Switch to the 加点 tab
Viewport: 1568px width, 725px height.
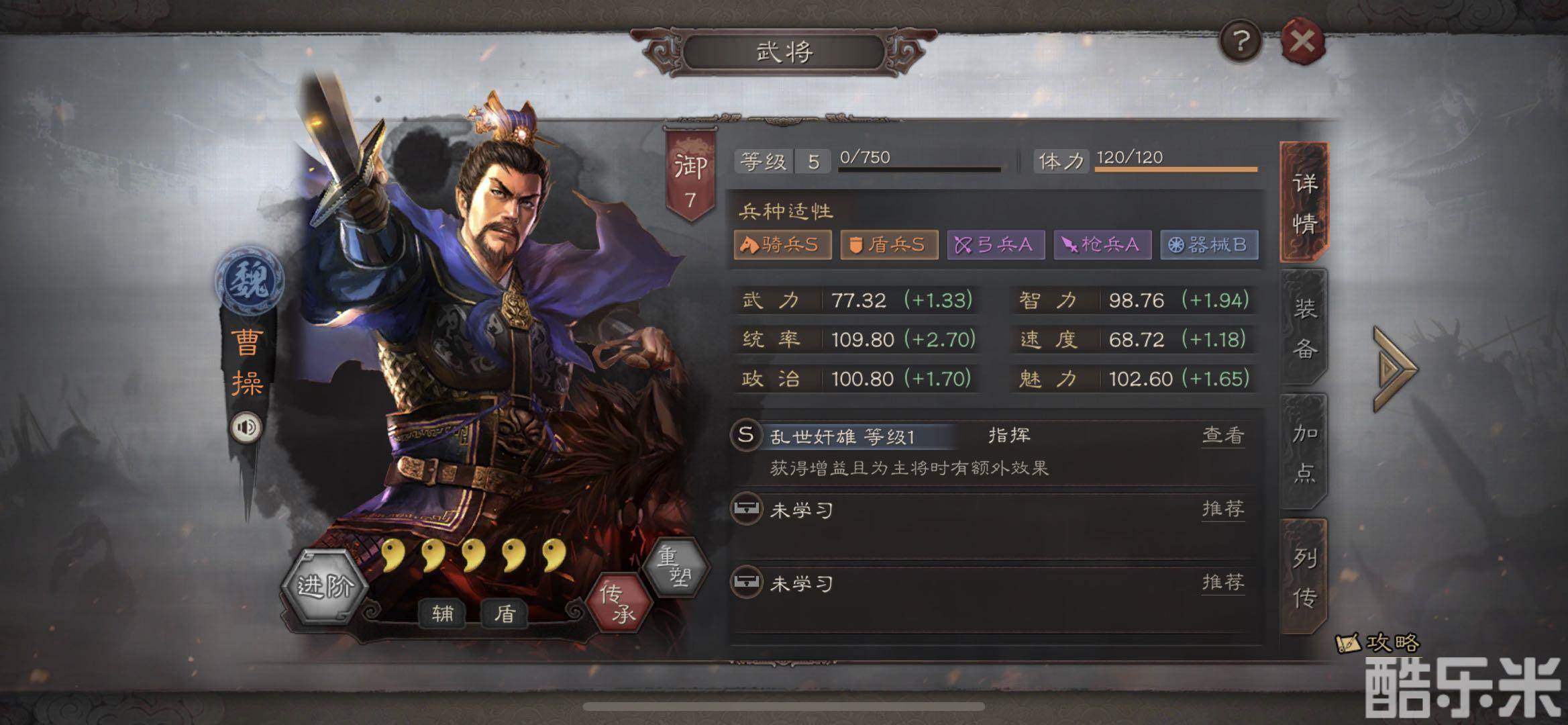coord(1304,453)
